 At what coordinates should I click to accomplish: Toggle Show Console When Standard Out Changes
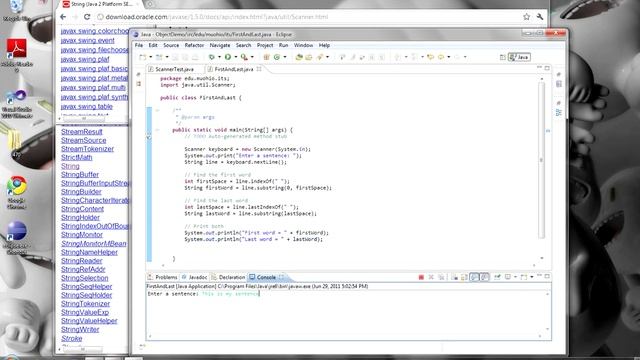coord(474,277)
